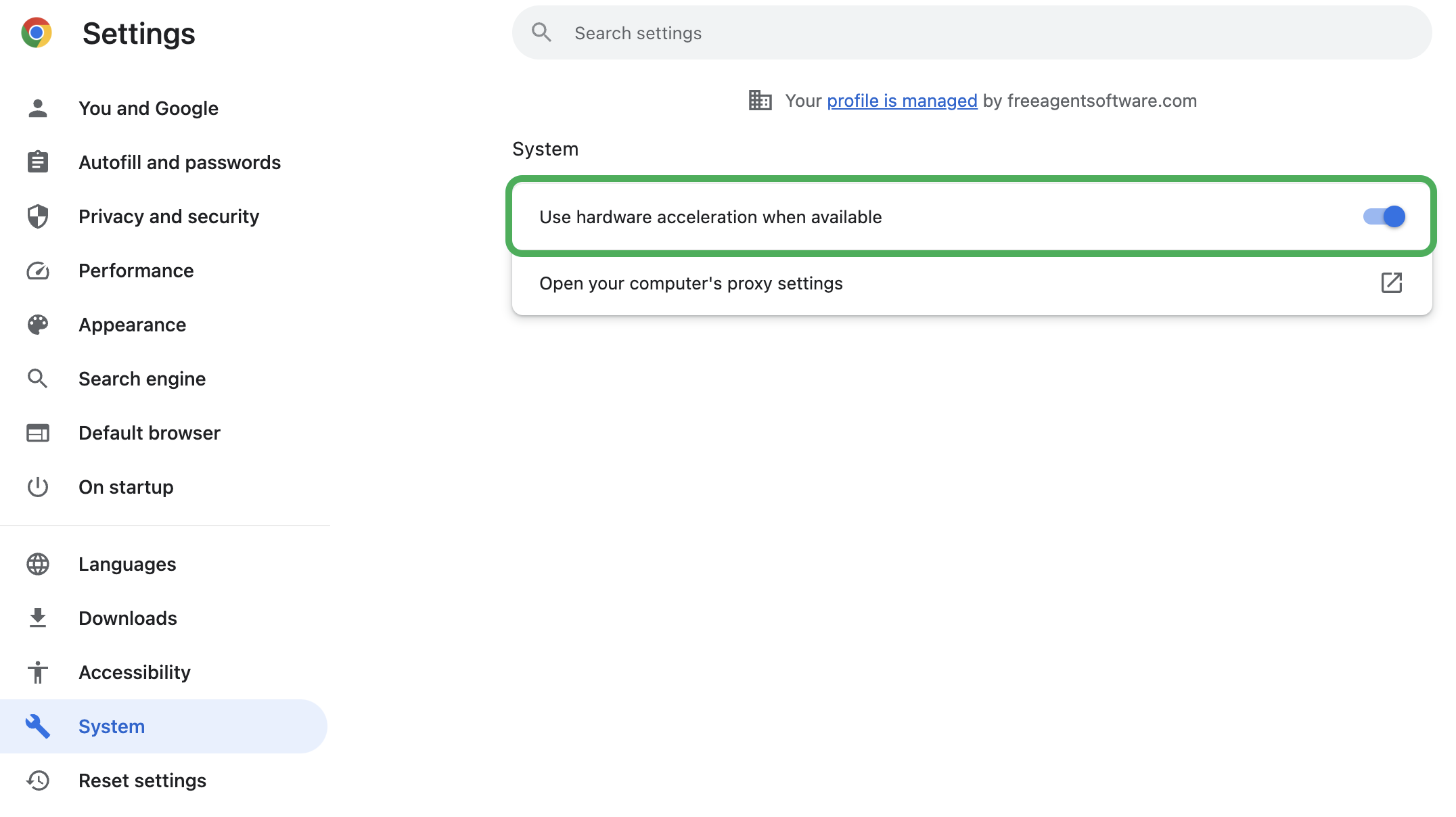The image size is (1456, 817).
Task: Click the System section heading
Action: pos(545,149)
